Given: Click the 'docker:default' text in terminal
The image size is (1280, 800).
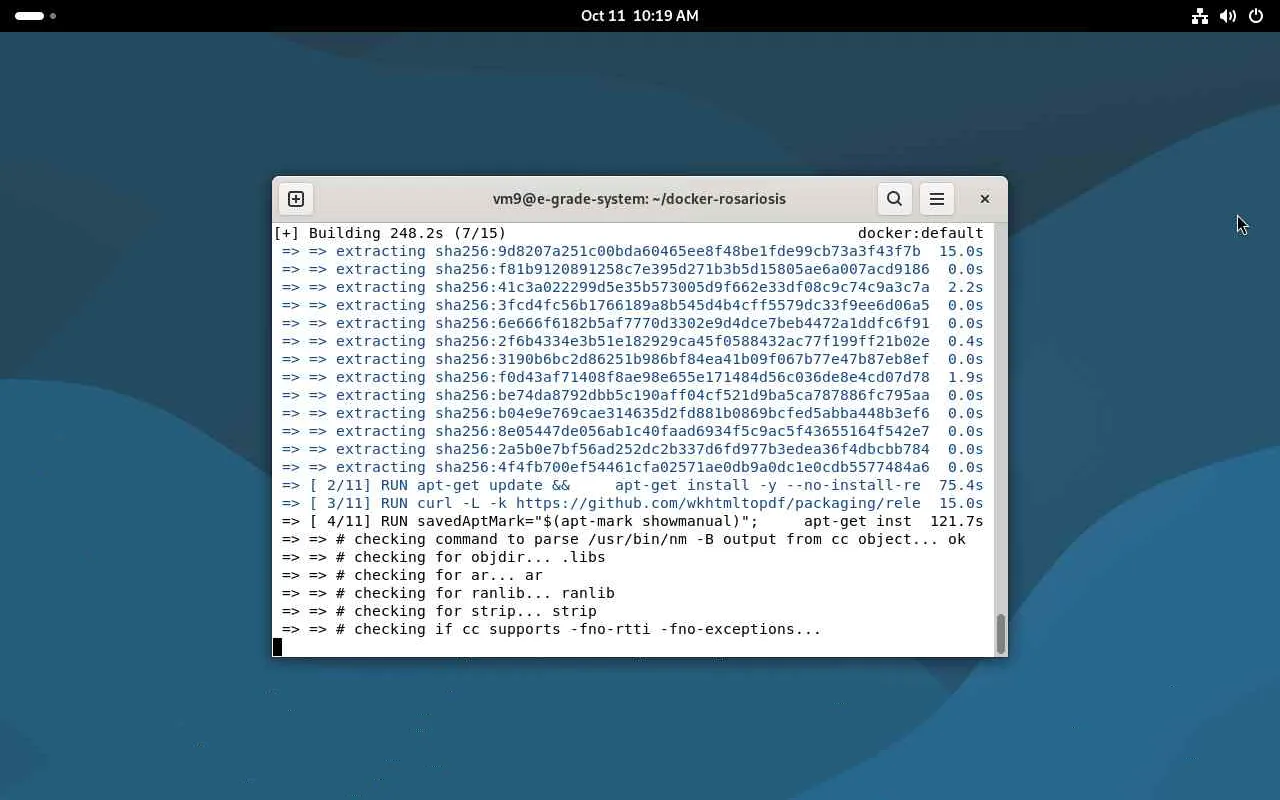Looking at the screenshot, I should (920, 233).
